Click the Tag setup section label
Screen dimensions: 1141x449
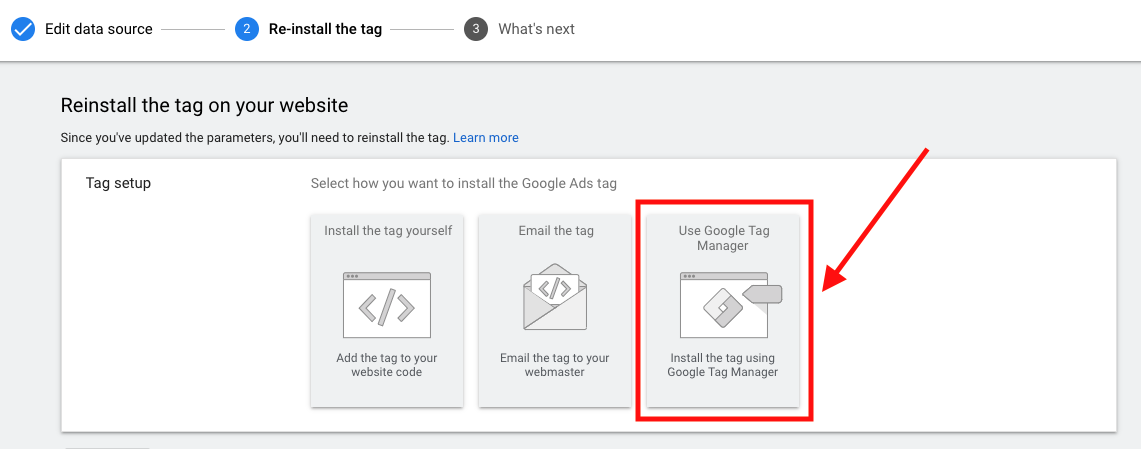pyautogui.click(x=119, y=183)
